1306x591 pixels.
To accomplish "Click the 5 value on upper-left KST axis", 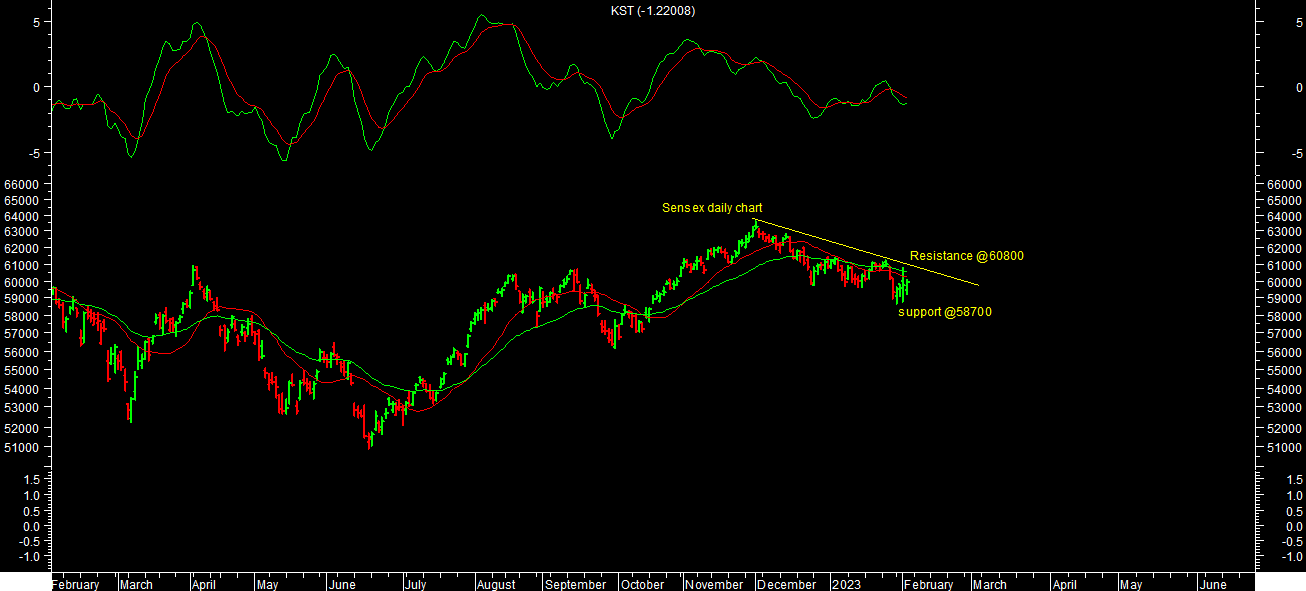I will pos(35,21).
